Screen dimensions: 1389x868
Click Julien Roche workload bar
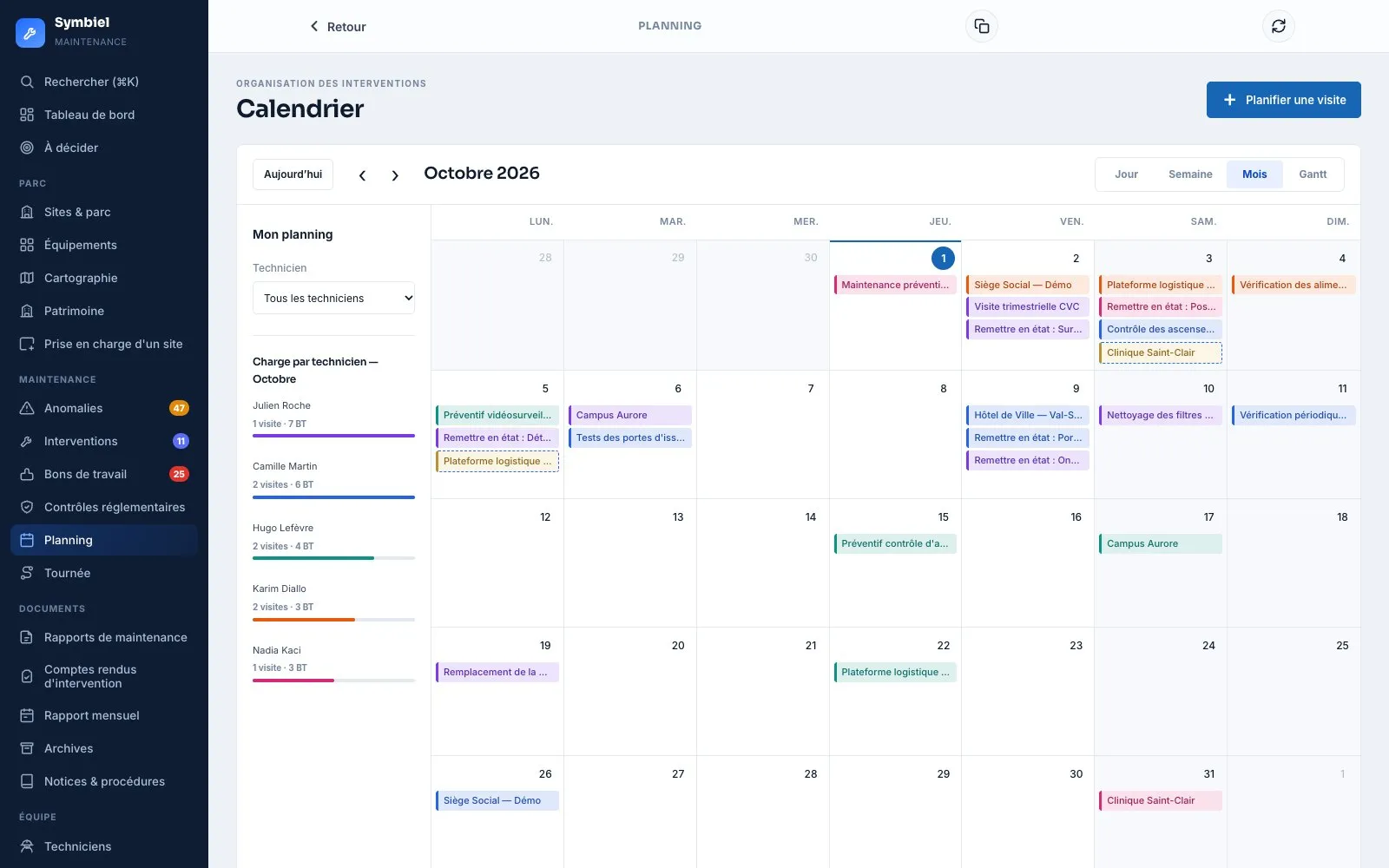333,436
